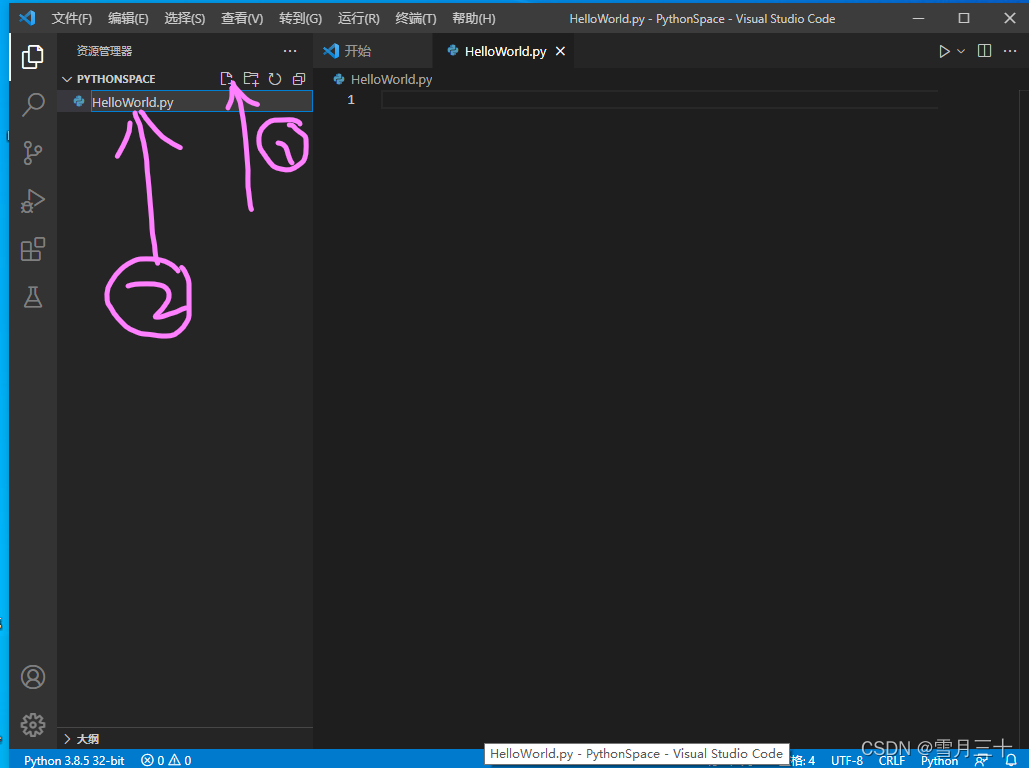Open the run button dropdown arrow
1029x768 pixels.
[961, 51]
